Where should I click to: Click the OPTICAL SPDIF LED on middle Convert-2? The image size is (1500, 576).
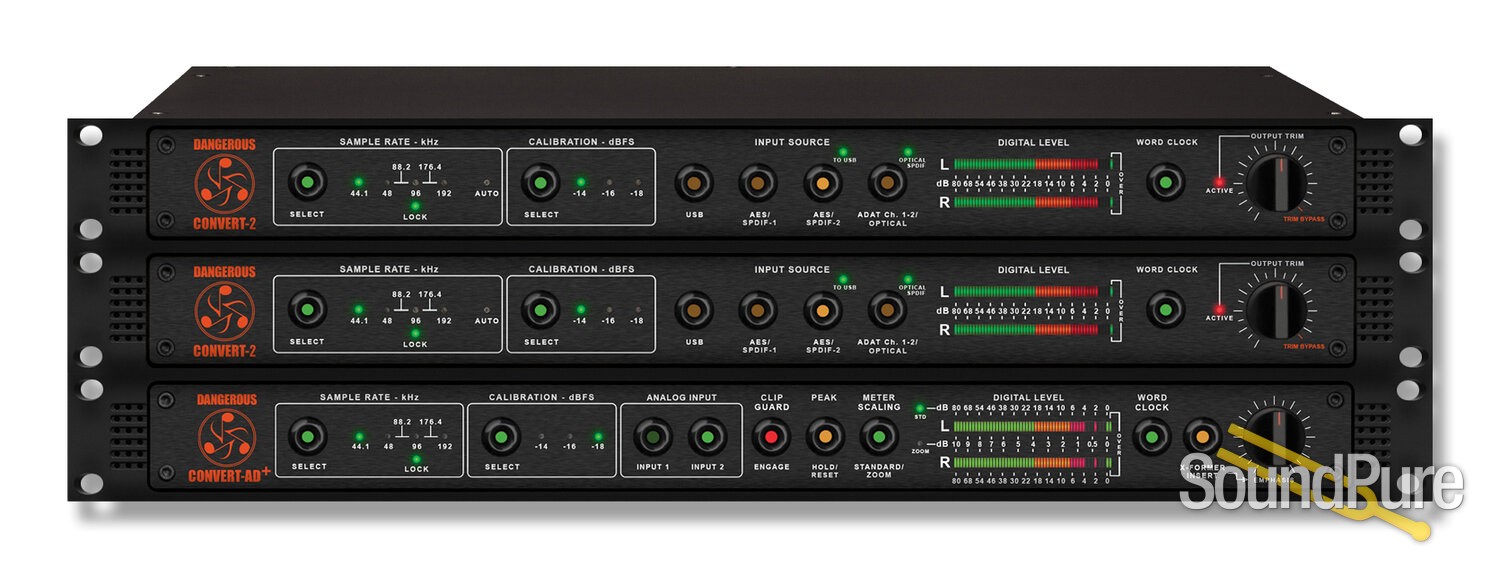[908, 279]
